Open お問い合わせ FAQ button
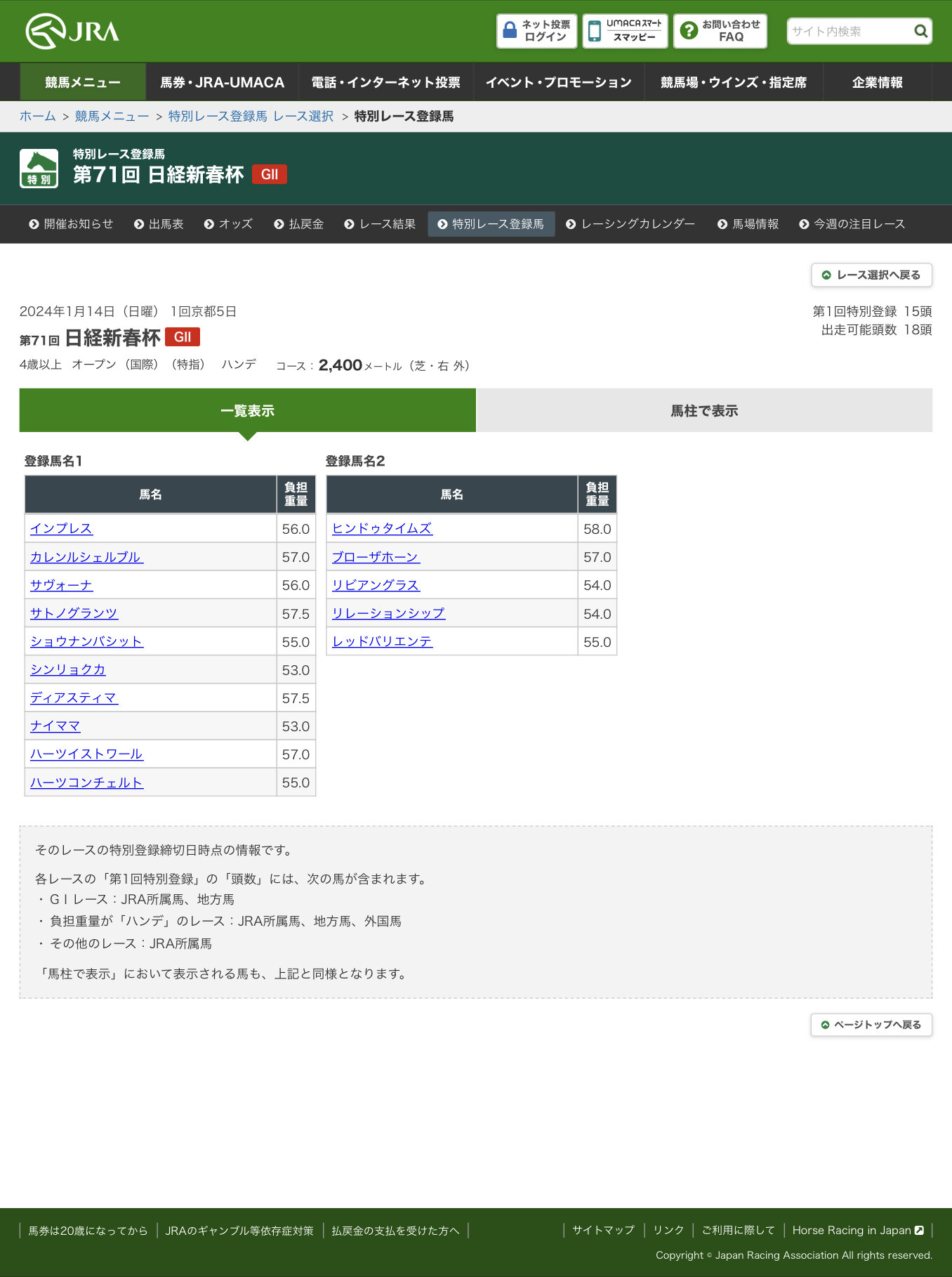 click(720, 31)
